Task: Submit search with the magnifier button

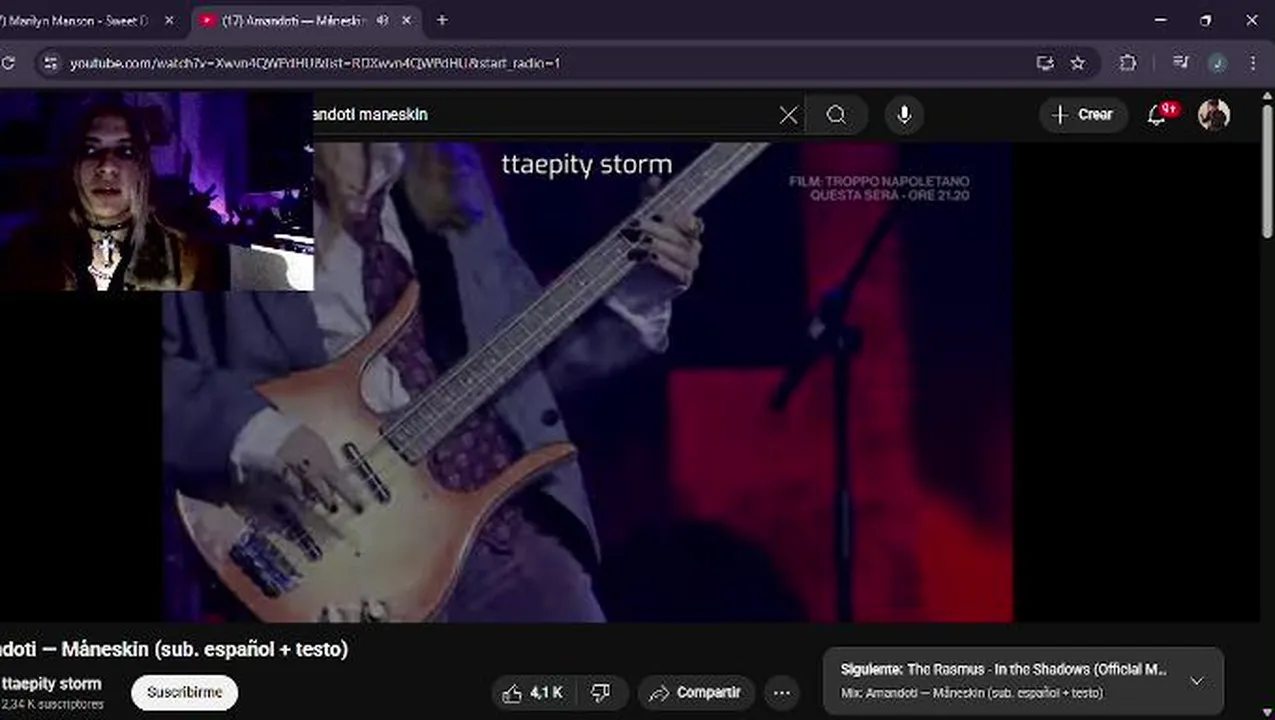Action: pyautogui.click(x=837, y=115)
